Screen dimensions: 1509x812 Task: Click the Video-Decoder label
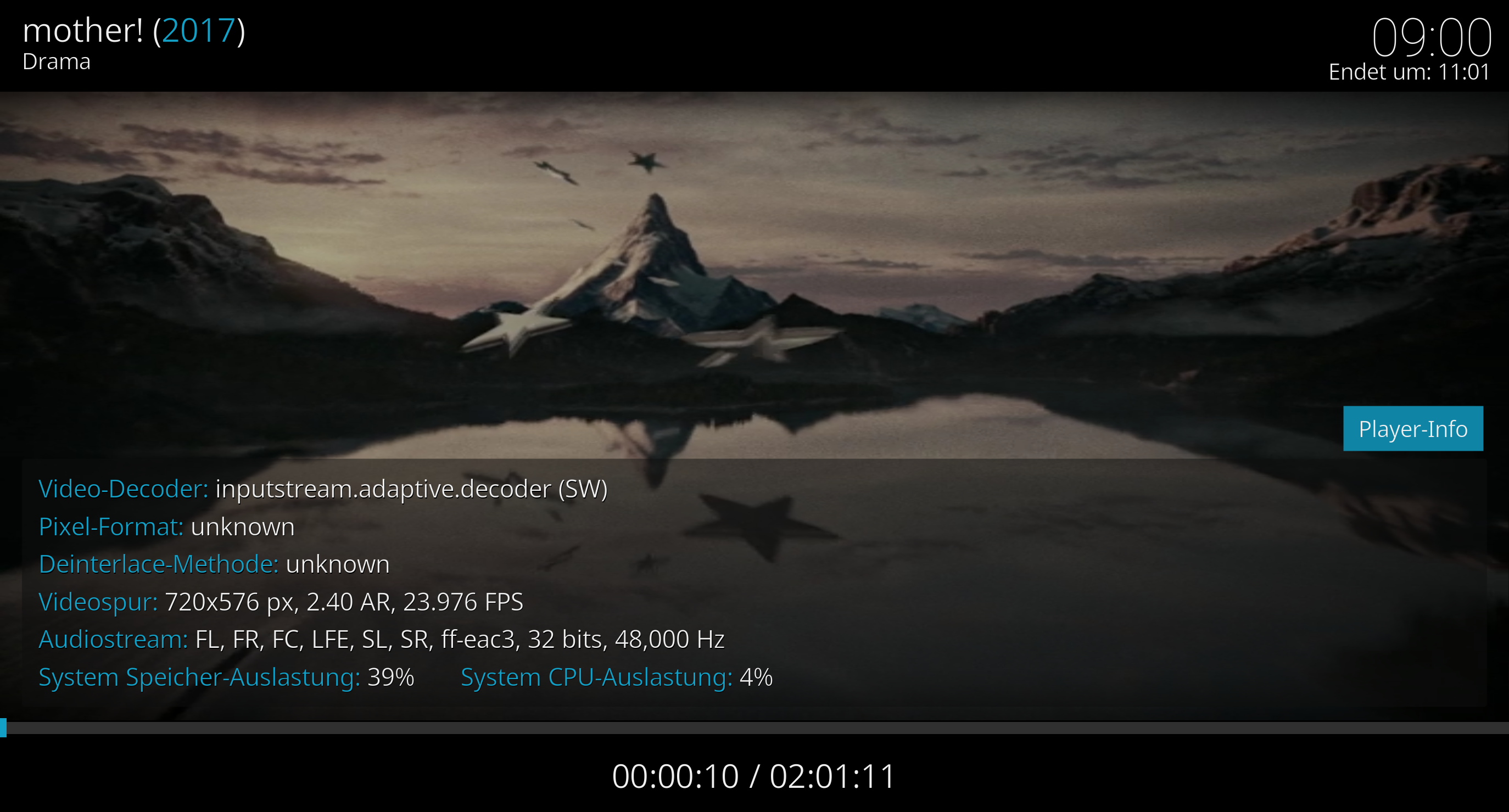[123, 489]
